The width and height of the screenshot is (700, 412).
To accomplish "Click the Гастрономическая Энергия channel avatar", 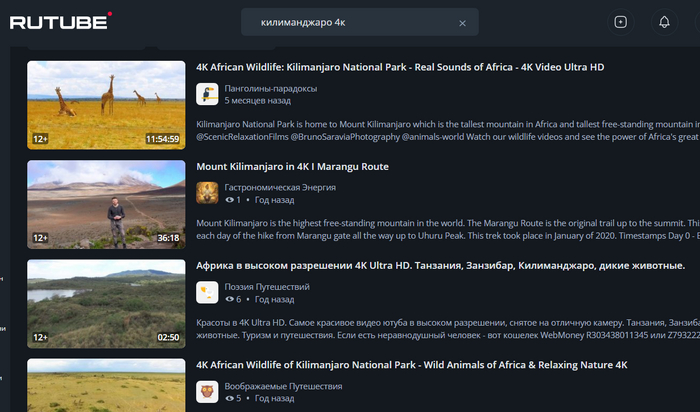I will pyautogui.click(x=207, y=193).
